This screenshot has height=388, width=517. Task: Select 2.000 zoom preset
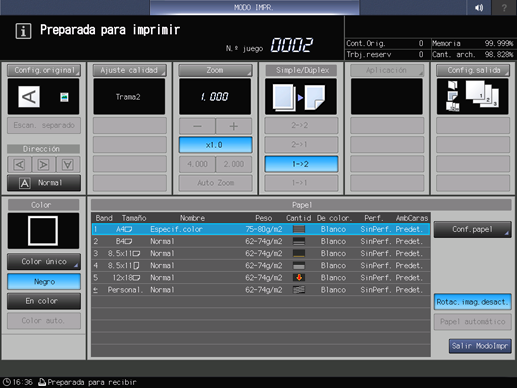234,164
